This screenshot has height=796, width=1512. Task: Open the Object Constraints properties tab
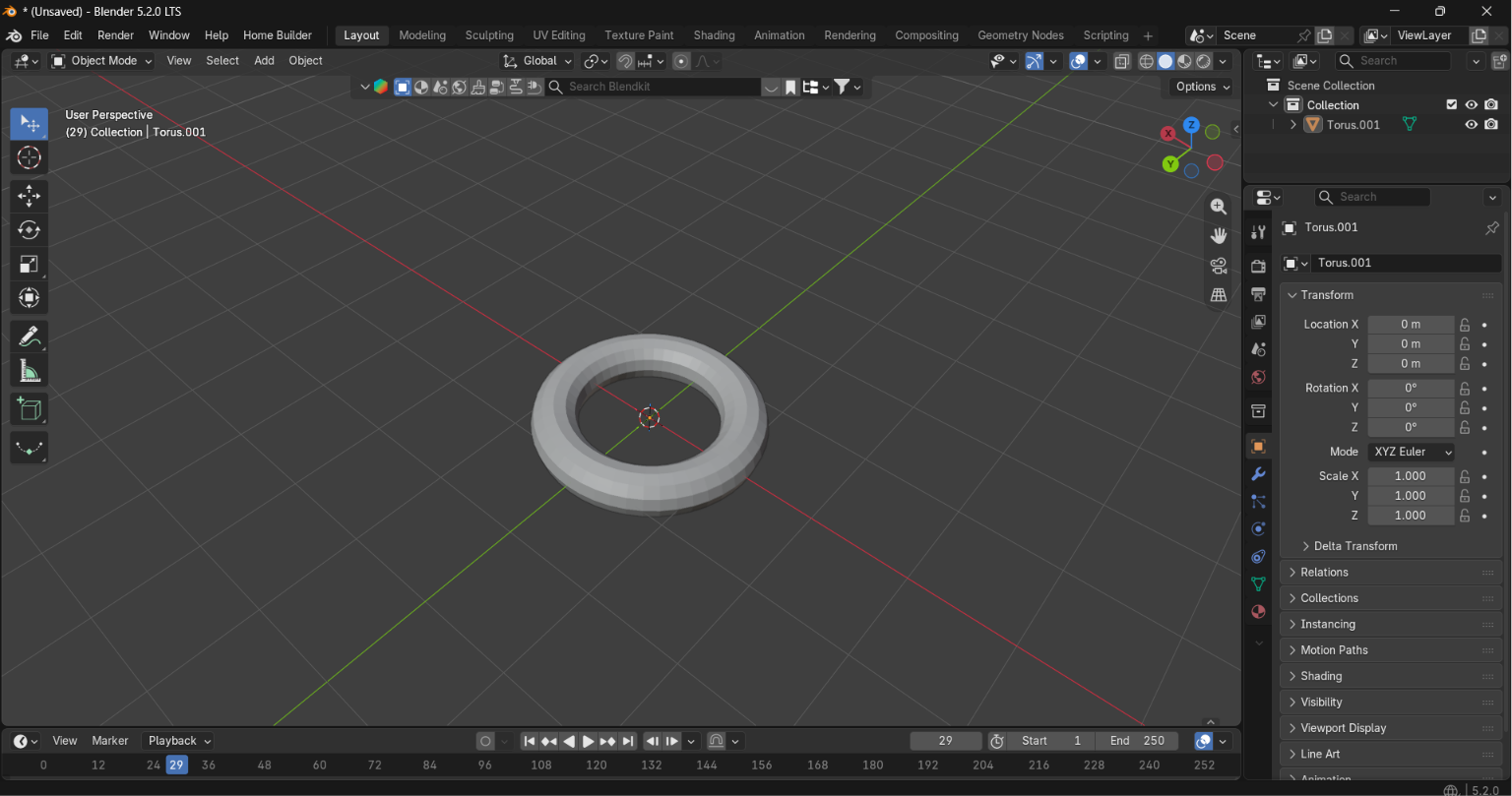point(1258,557)
